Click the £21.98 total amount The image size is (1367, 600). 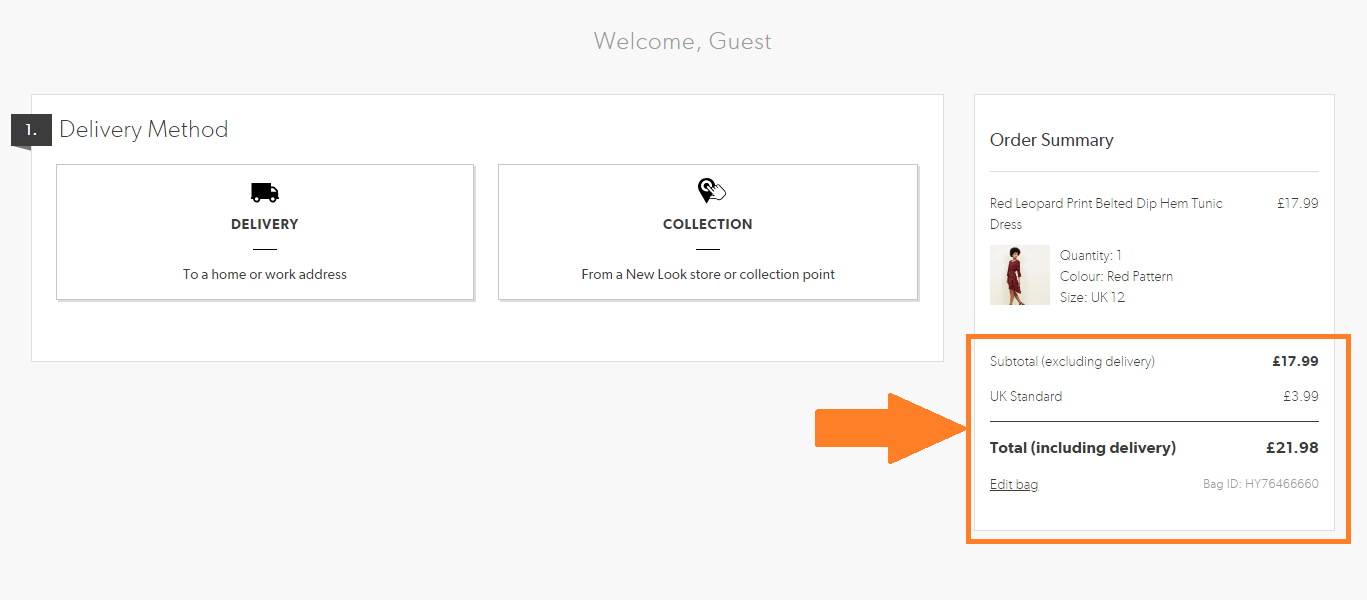coord(1292,448)
